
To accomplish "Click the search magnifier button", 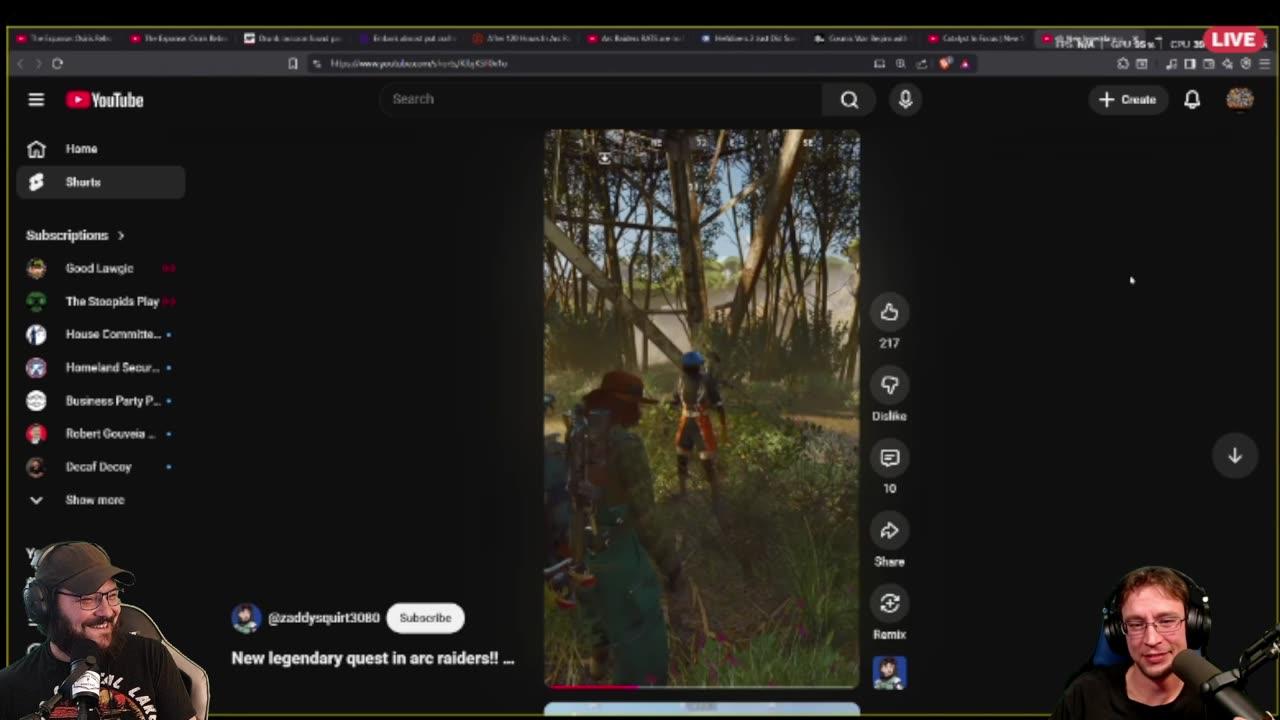I will click(849, 99).
